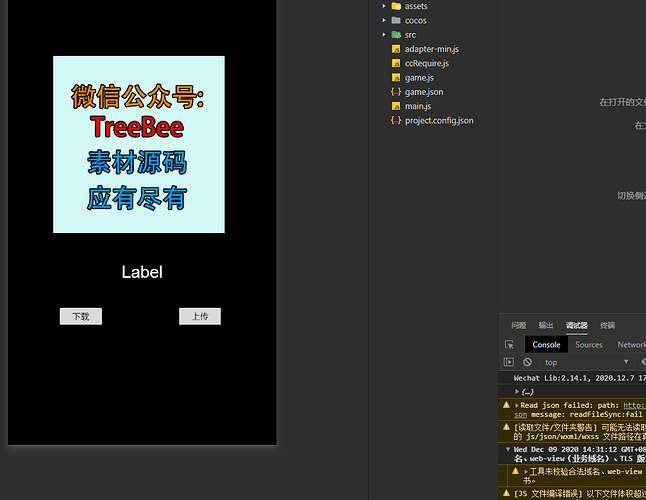Select the src folder icon
646x500 pixels.
396,35
